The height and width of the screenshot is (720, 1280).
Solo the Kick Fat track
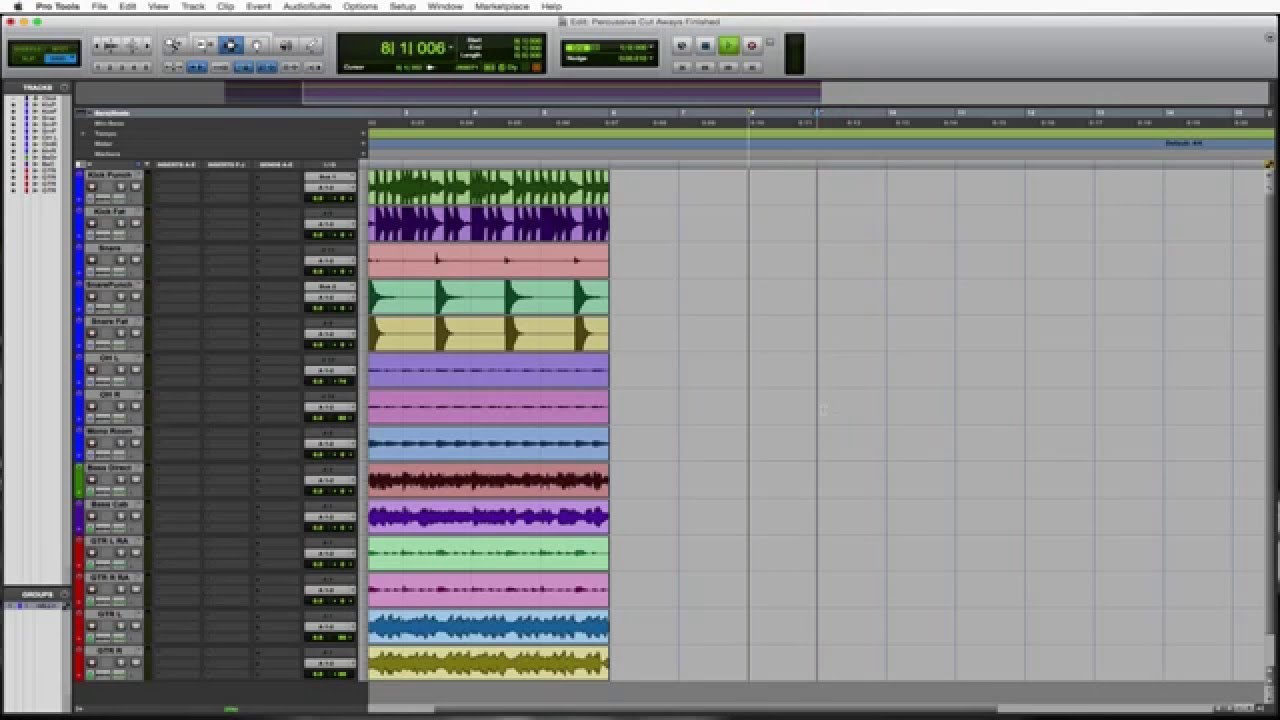click(x=121, y=224)
